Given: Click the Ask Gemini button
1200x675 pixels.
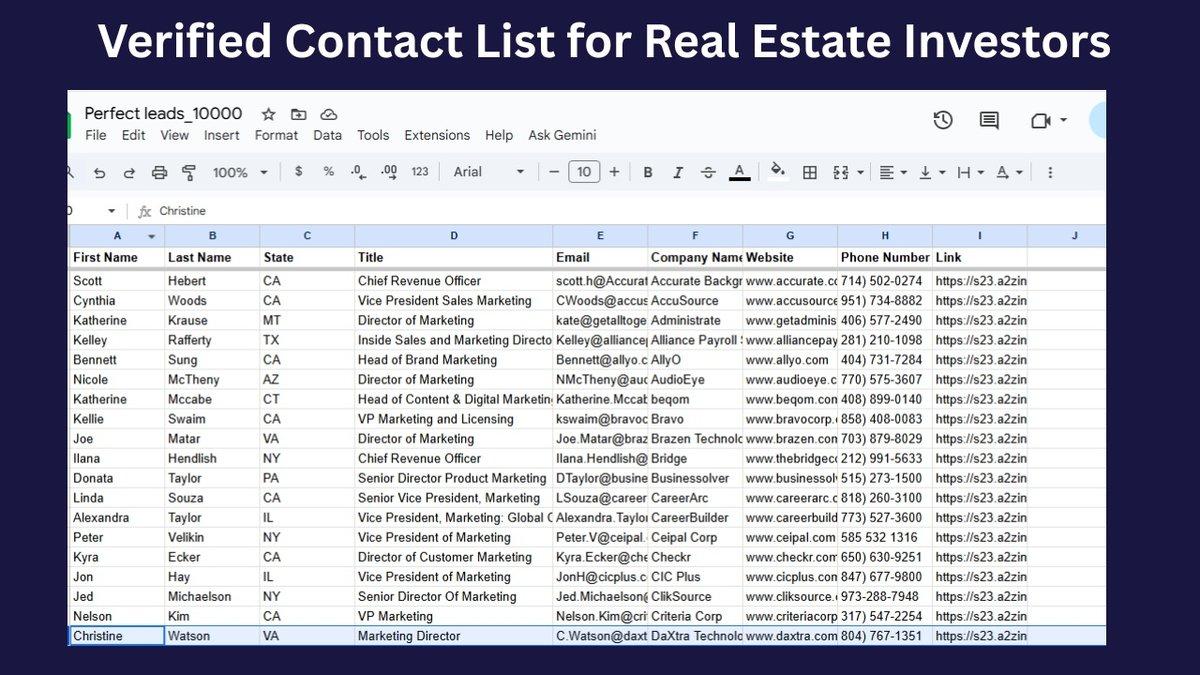Looking at the screenshot, I should tap(562, 135).
